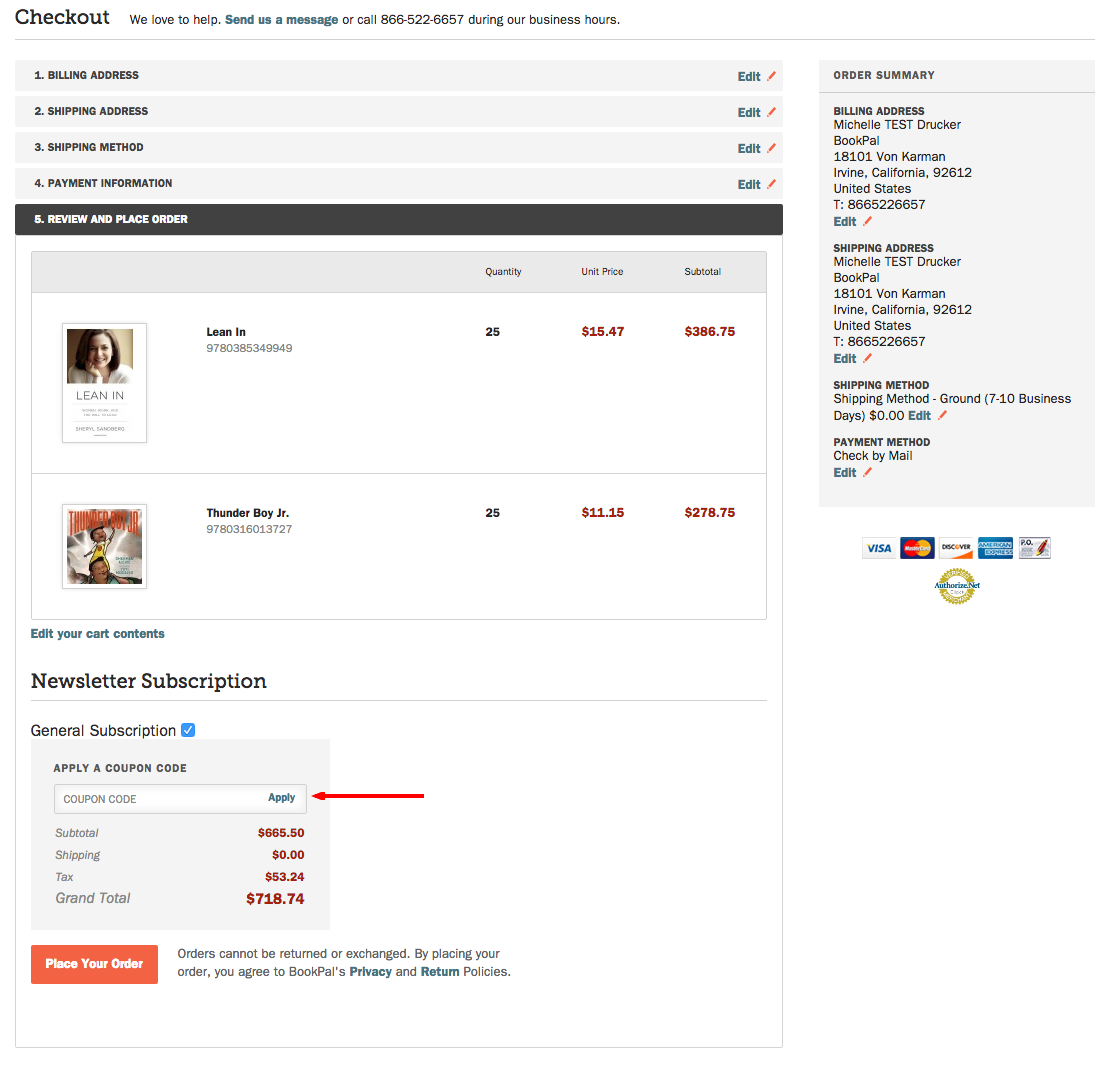Uncheck the General Subscription checkbox

pyautogui.click(x=188, y=730)
